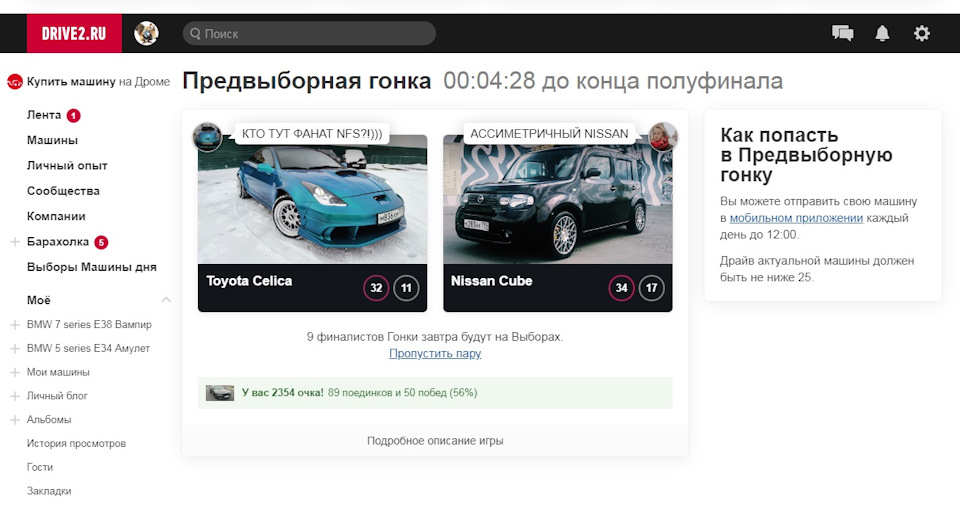Collapse the Моё section chevron
The image size is (960, 508).
pos(165,300)
